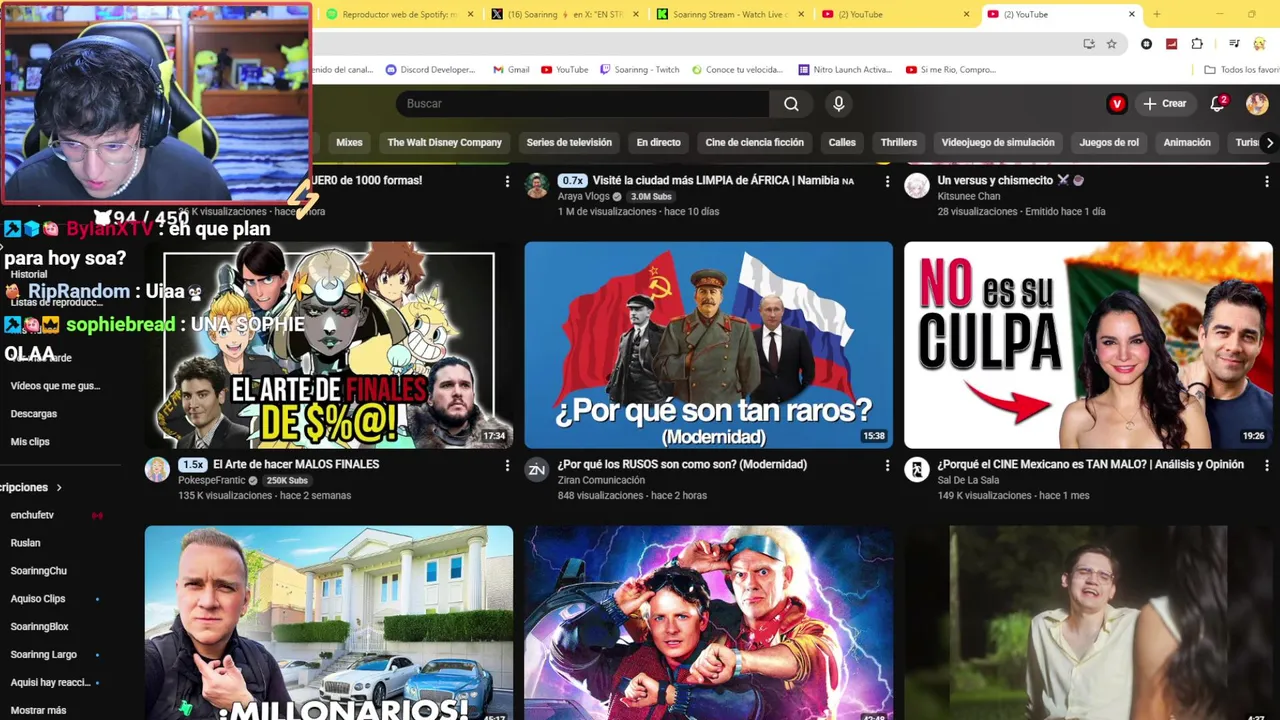Activate voice search microphone icon
The height and width of the screenshot is (720, 1280).
[839, 104]
